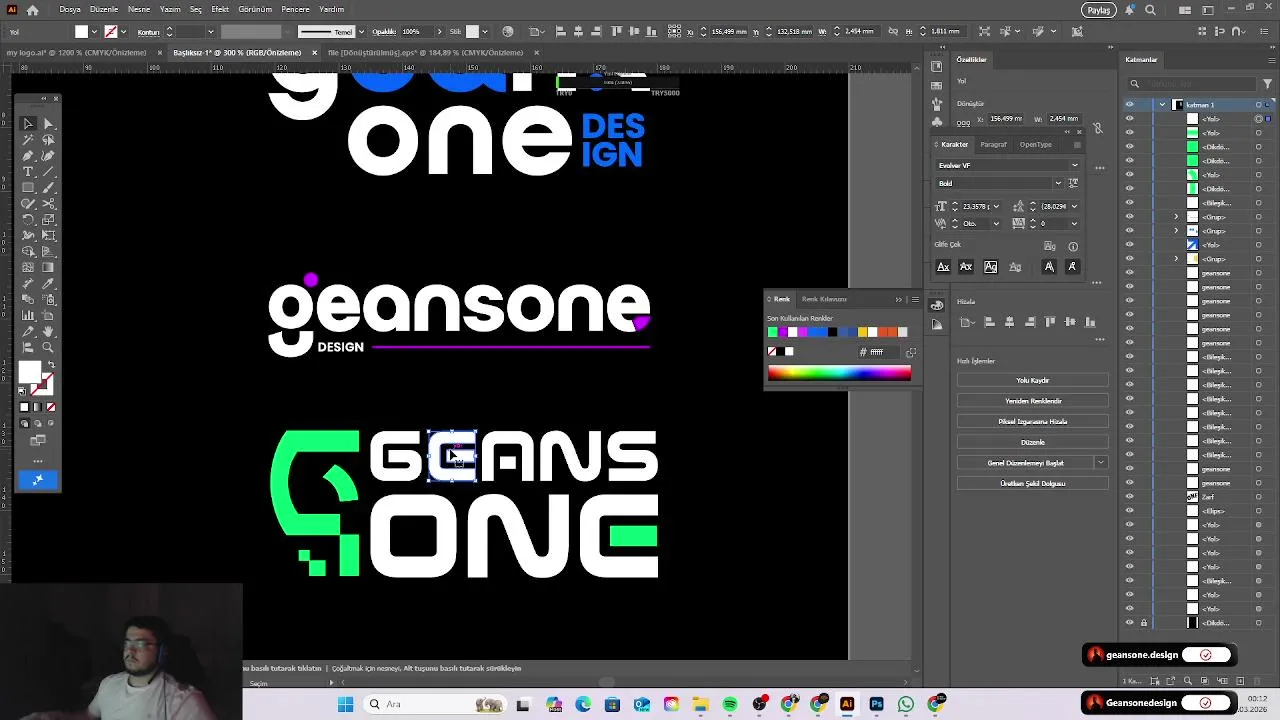This screenshot has height=720, width=1280.
Task: Click the Yeniden Renklendir button
Action: [1032, 401]
